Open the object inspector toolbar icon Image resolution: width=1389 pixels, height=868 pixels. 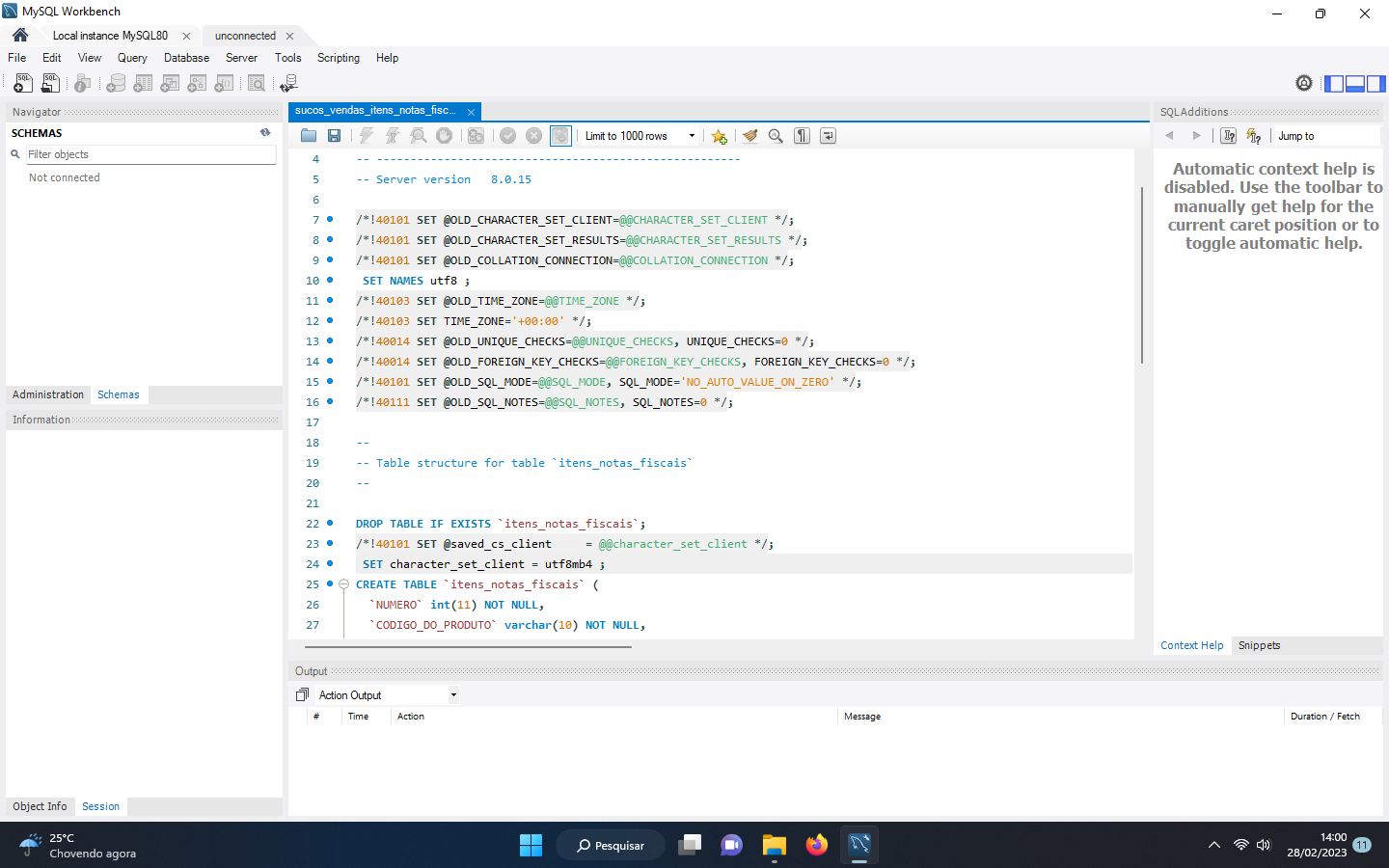click(83, 84)
